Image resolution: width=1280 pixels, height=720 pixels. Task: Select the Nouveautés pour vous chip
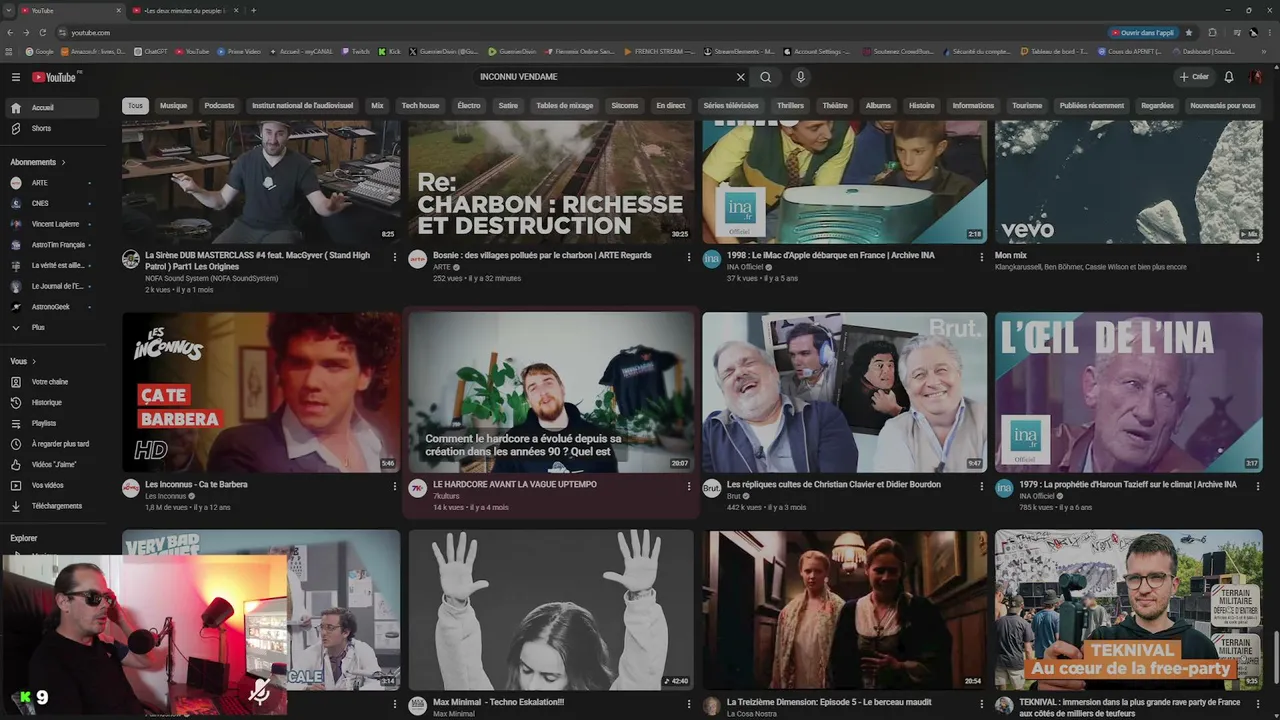(x=1222, y=105)
